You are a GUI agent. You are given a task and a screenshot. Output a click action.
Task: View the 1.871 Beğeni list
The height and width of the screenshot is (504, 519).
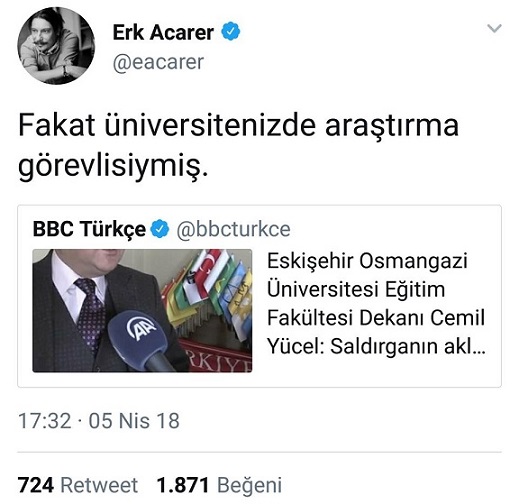pyautogui.click(x=219, y=485)
